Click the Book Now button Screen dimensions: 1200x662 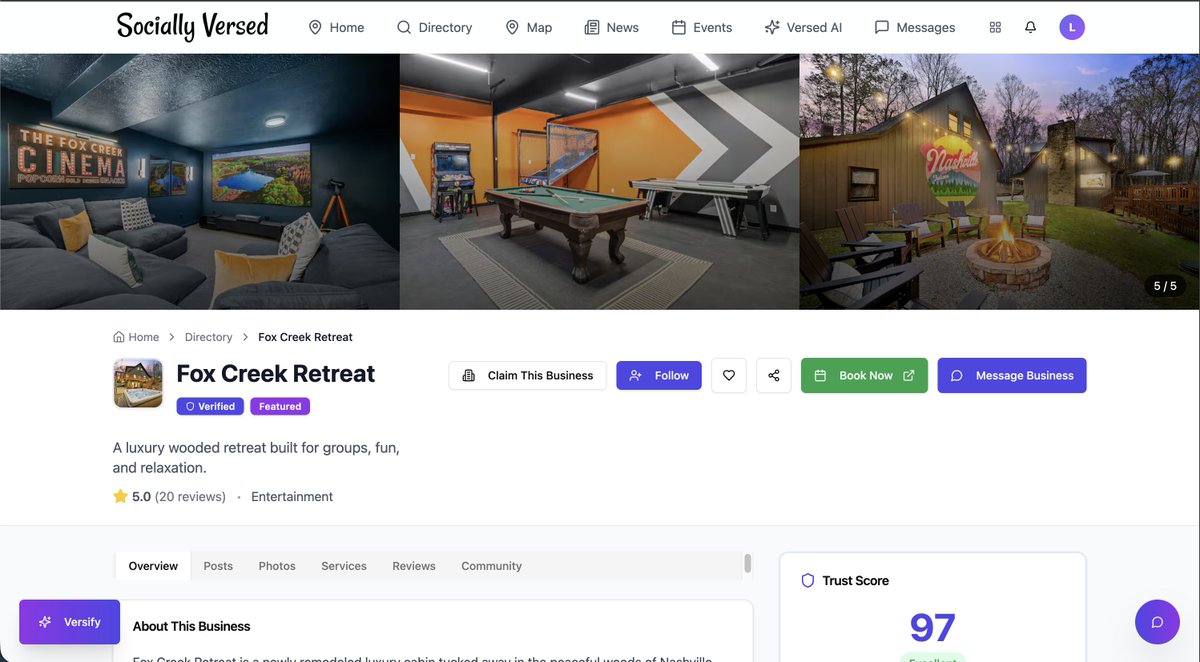[x=864, y=375]
